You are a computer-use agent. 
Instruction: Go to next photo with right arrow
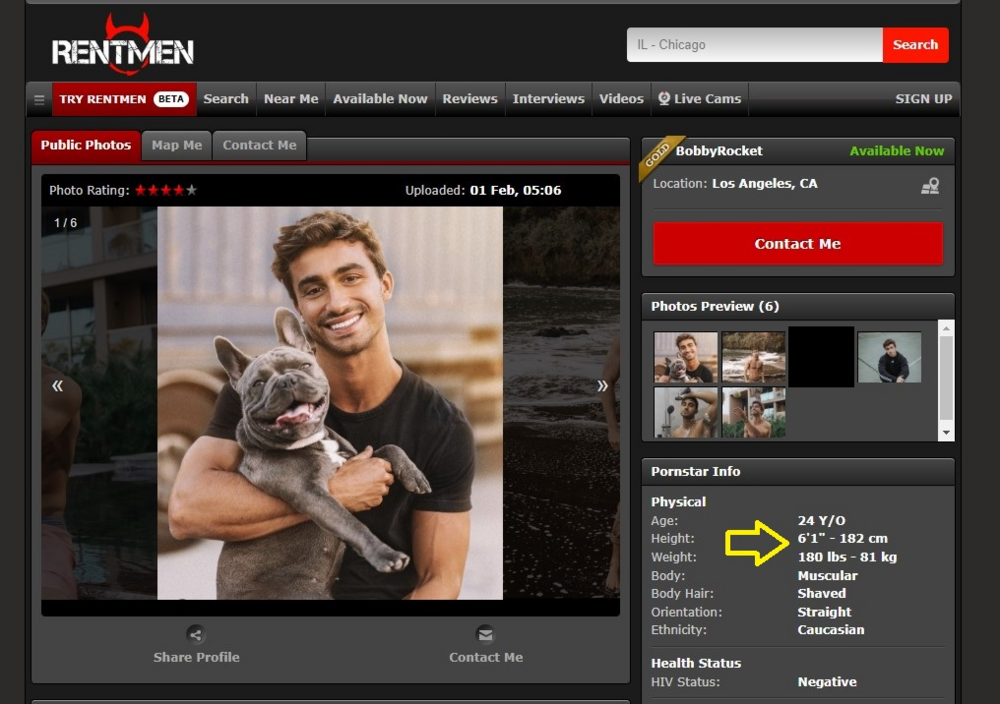click(602, 386)
